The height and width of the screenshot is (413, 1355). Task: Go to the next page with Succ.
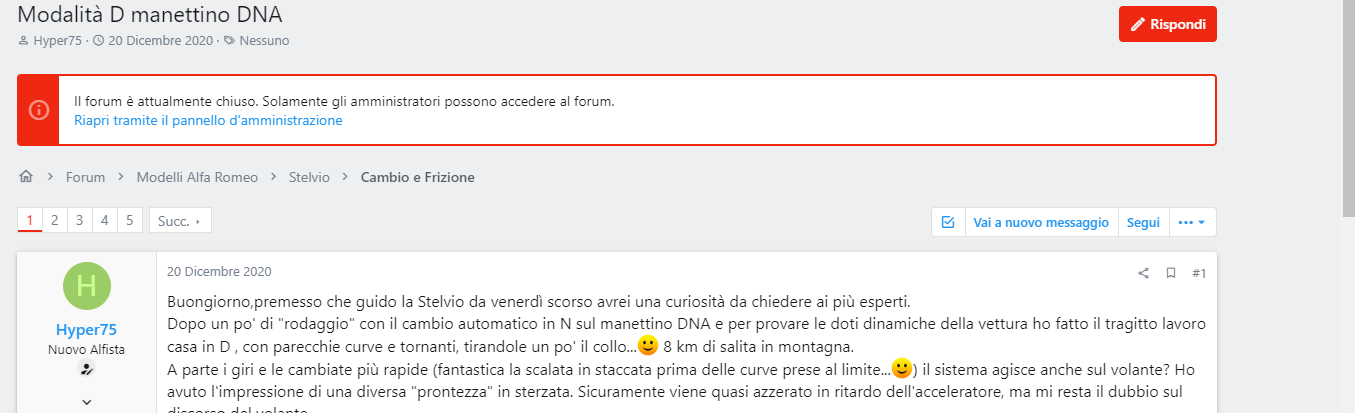180,221
